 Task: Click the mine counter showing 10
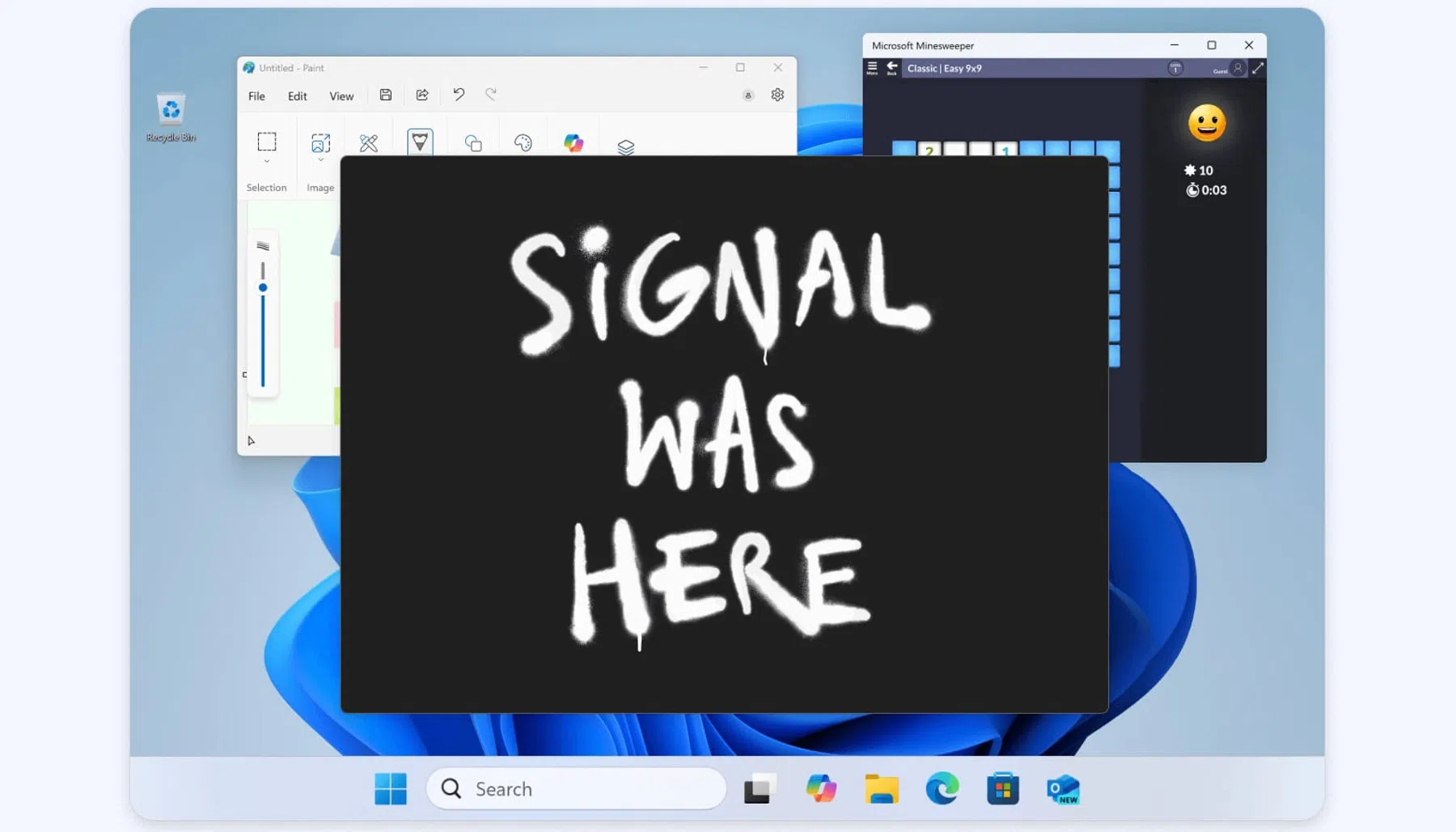[1199, 170]
